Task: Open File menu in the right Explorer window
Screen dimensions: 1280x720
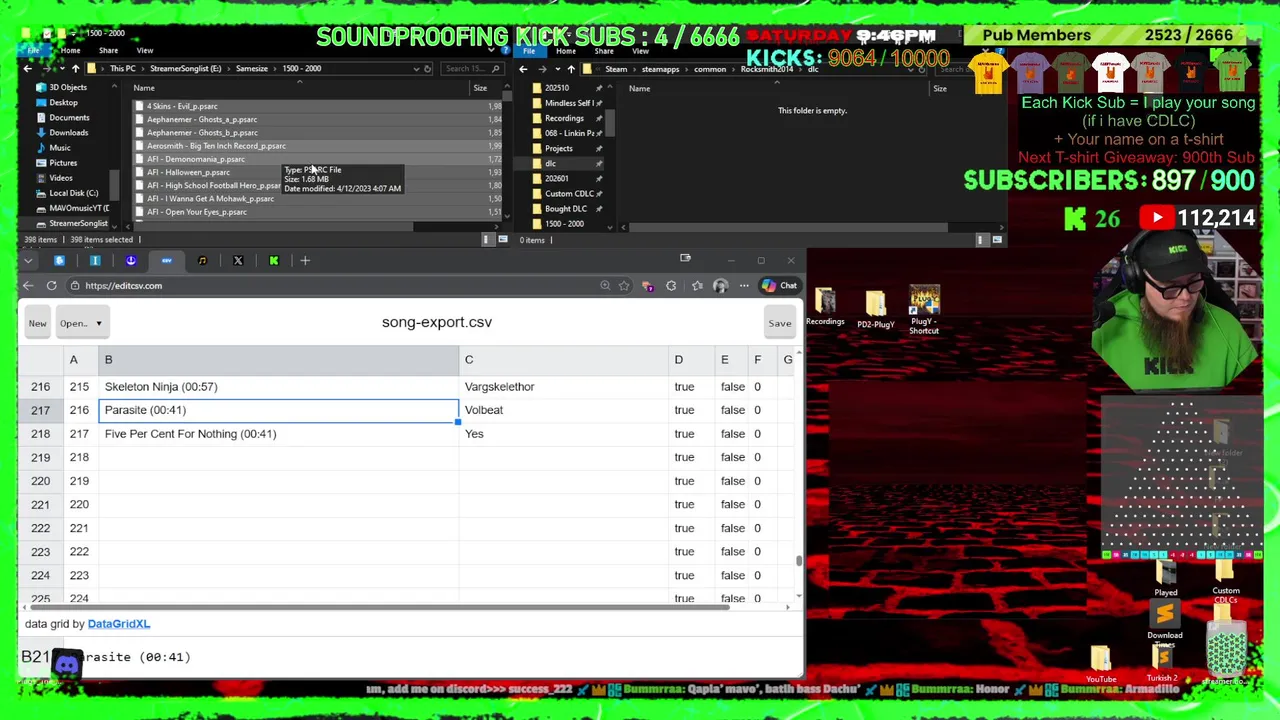Action: coord(529,51)
